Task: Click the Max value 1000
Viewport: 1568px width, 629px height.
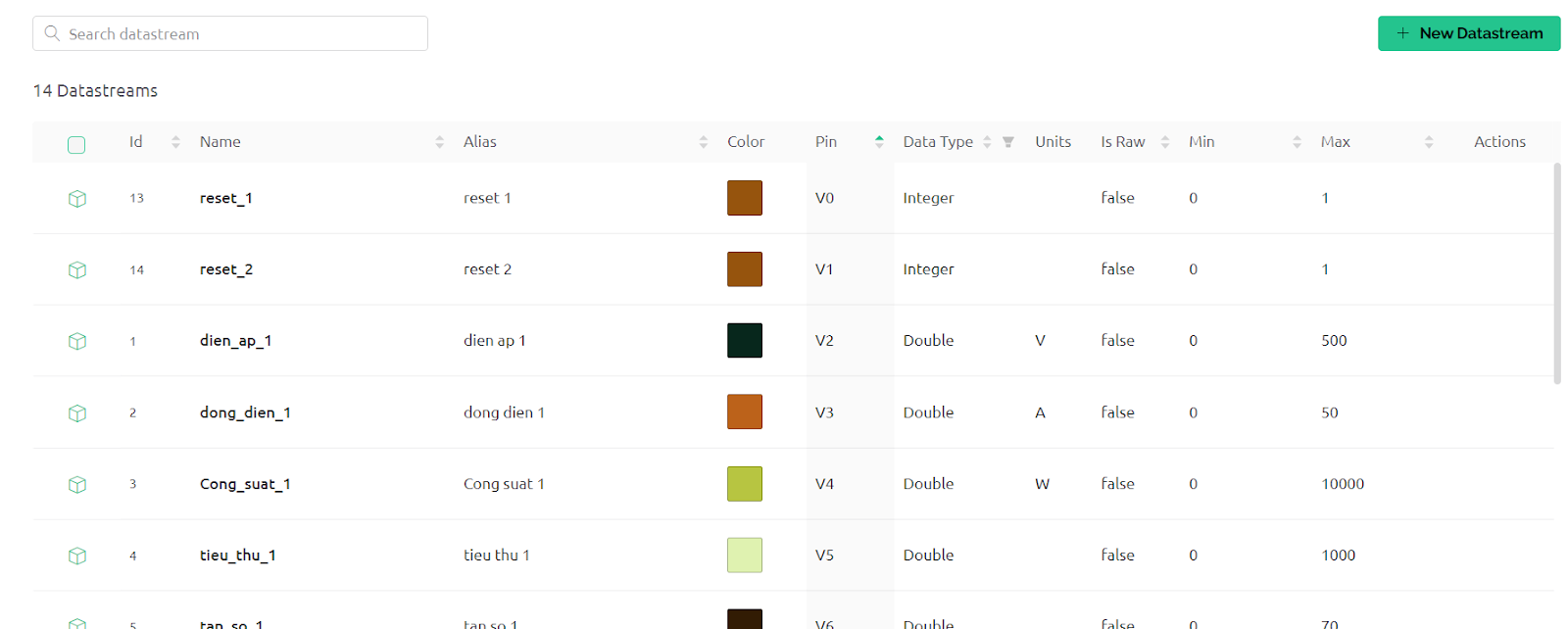Action: point(1339,556)
